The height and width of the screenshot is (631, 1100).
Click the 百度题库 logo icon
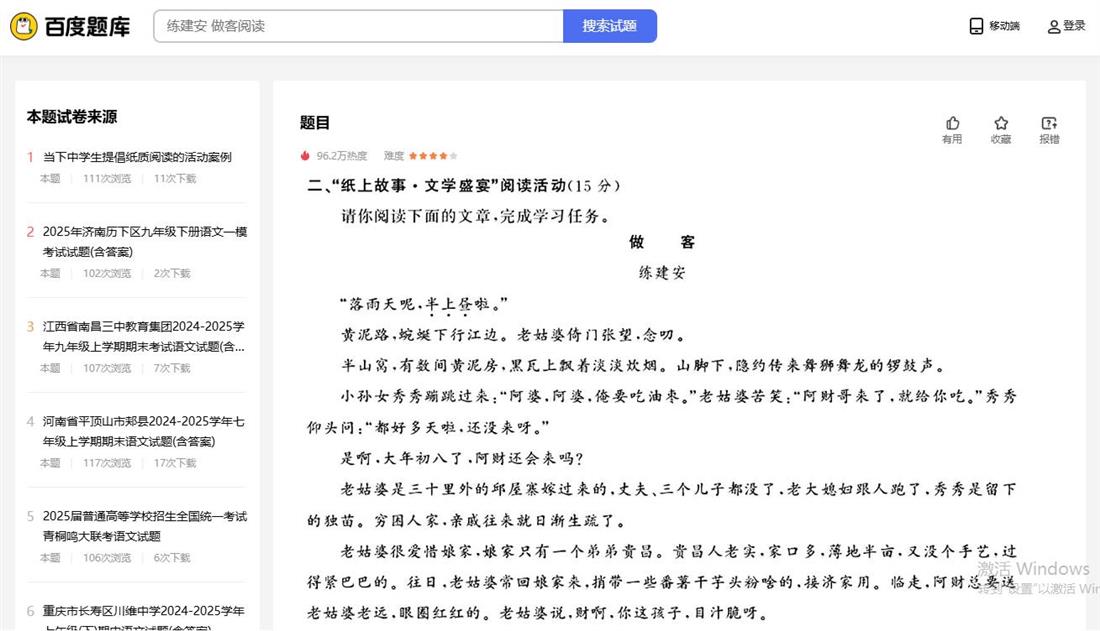(x=24, y=26)
